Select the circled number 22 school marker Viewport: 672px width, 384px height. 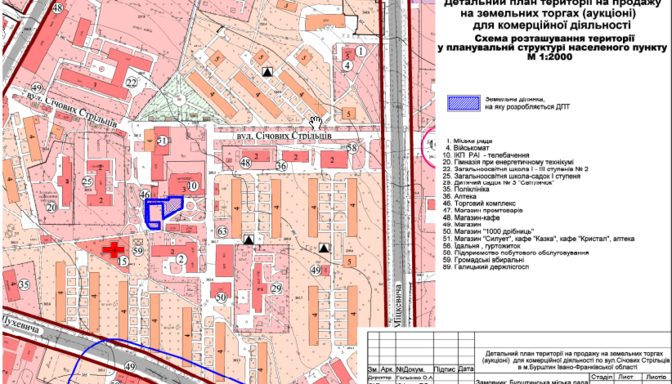click(x=131, y=83)
